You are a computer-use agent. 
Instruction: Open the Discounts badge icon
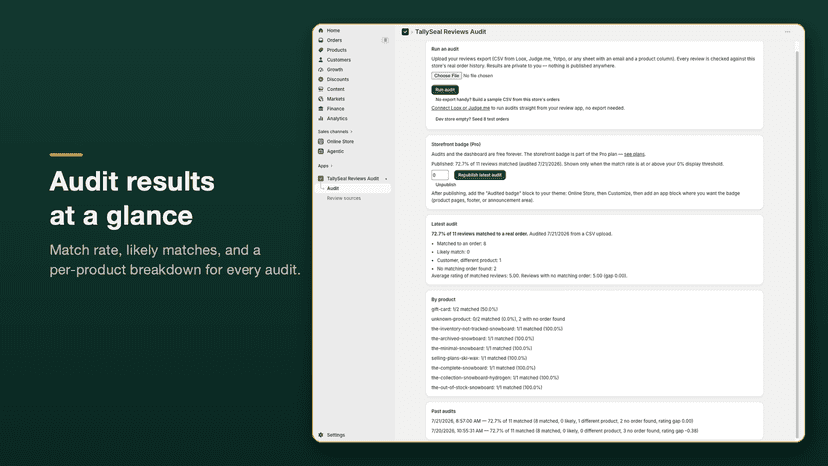[x=321, y=79]
